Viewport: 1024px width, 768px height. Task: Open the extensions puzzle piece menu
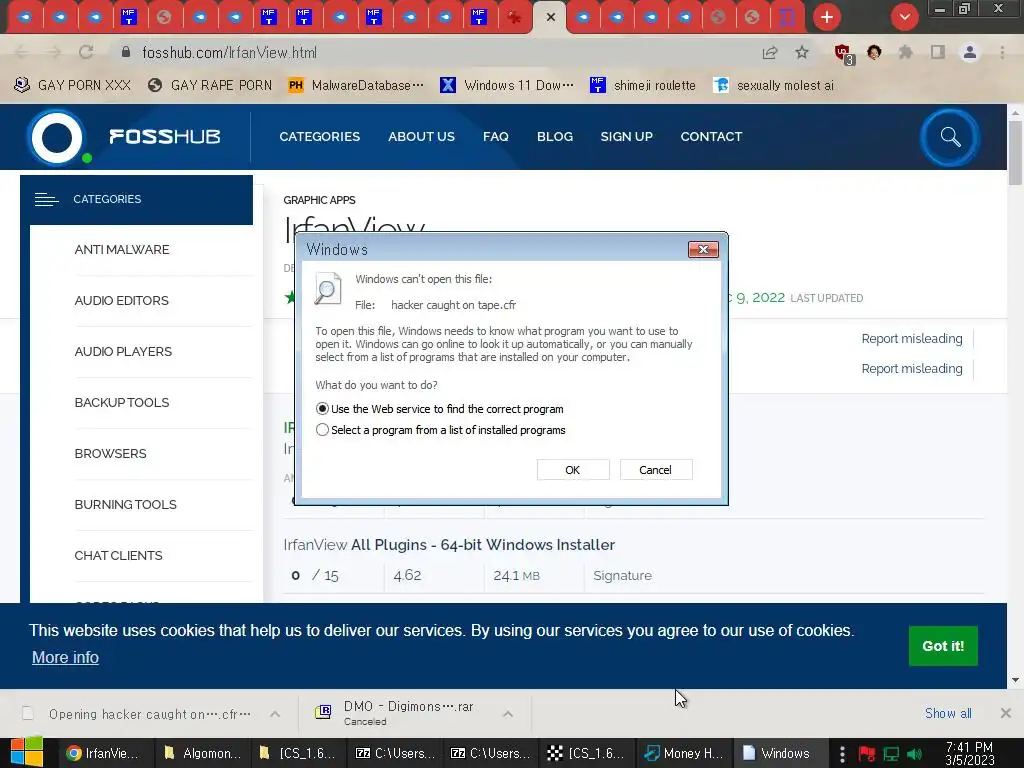(x=905, y=52)
